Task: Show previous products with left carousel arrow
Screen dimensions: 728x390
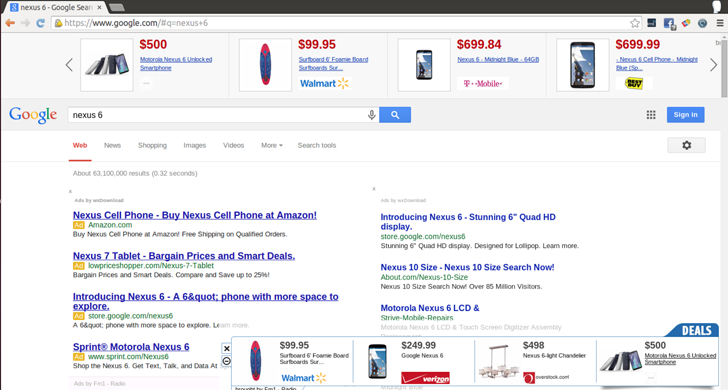Action: tap(69, 65)
